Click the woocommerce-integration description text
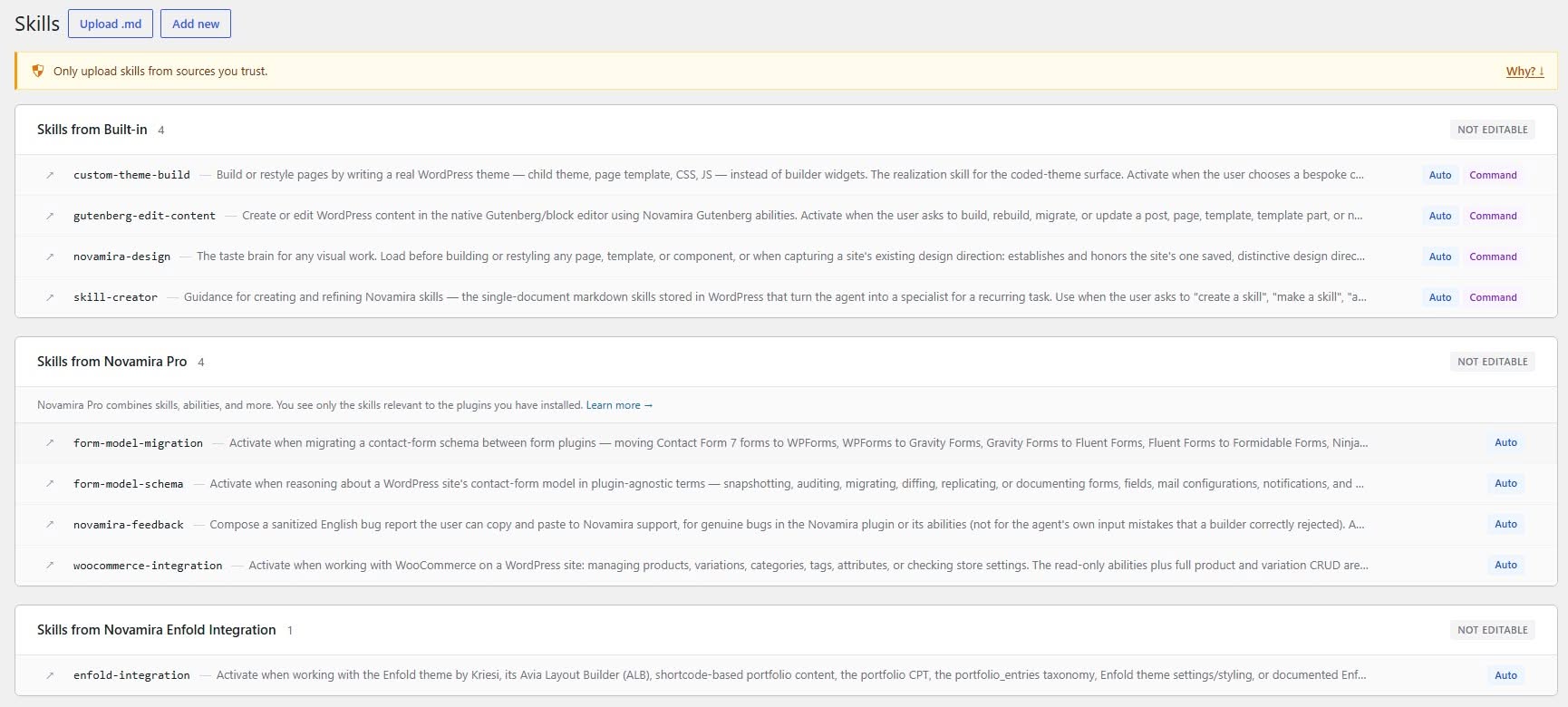The width and height of the screenshot is (1568, 707). pyautogui.click(x=808, y=566)
